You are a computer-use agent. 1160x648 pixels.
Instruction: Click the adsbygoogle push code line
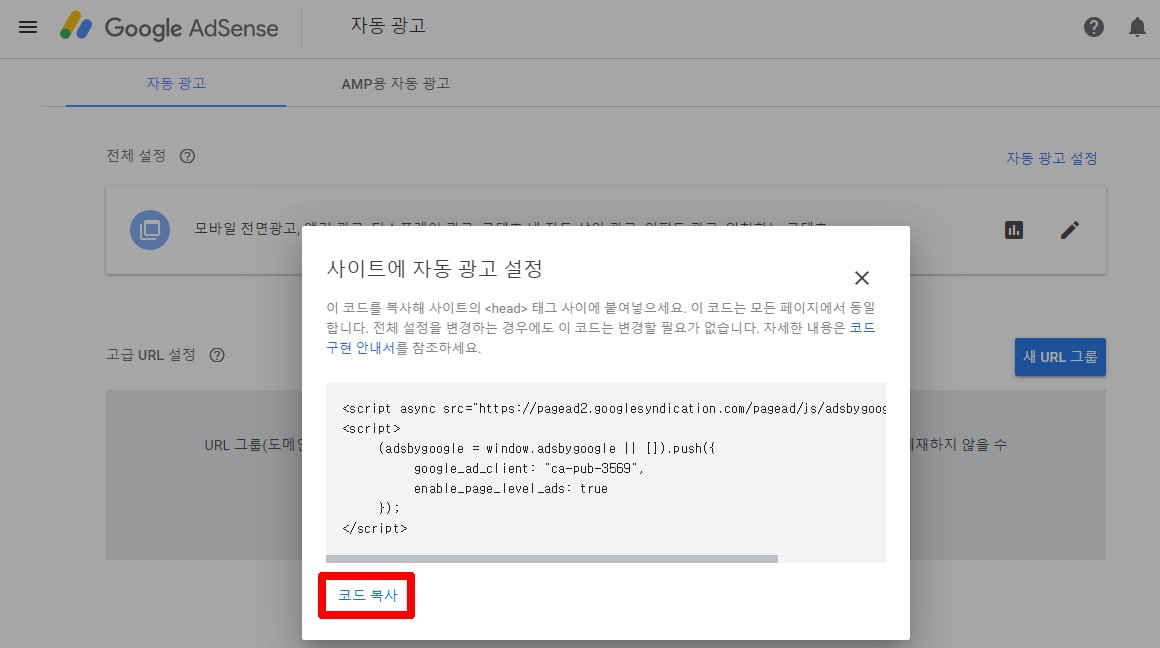click(546, 448)
